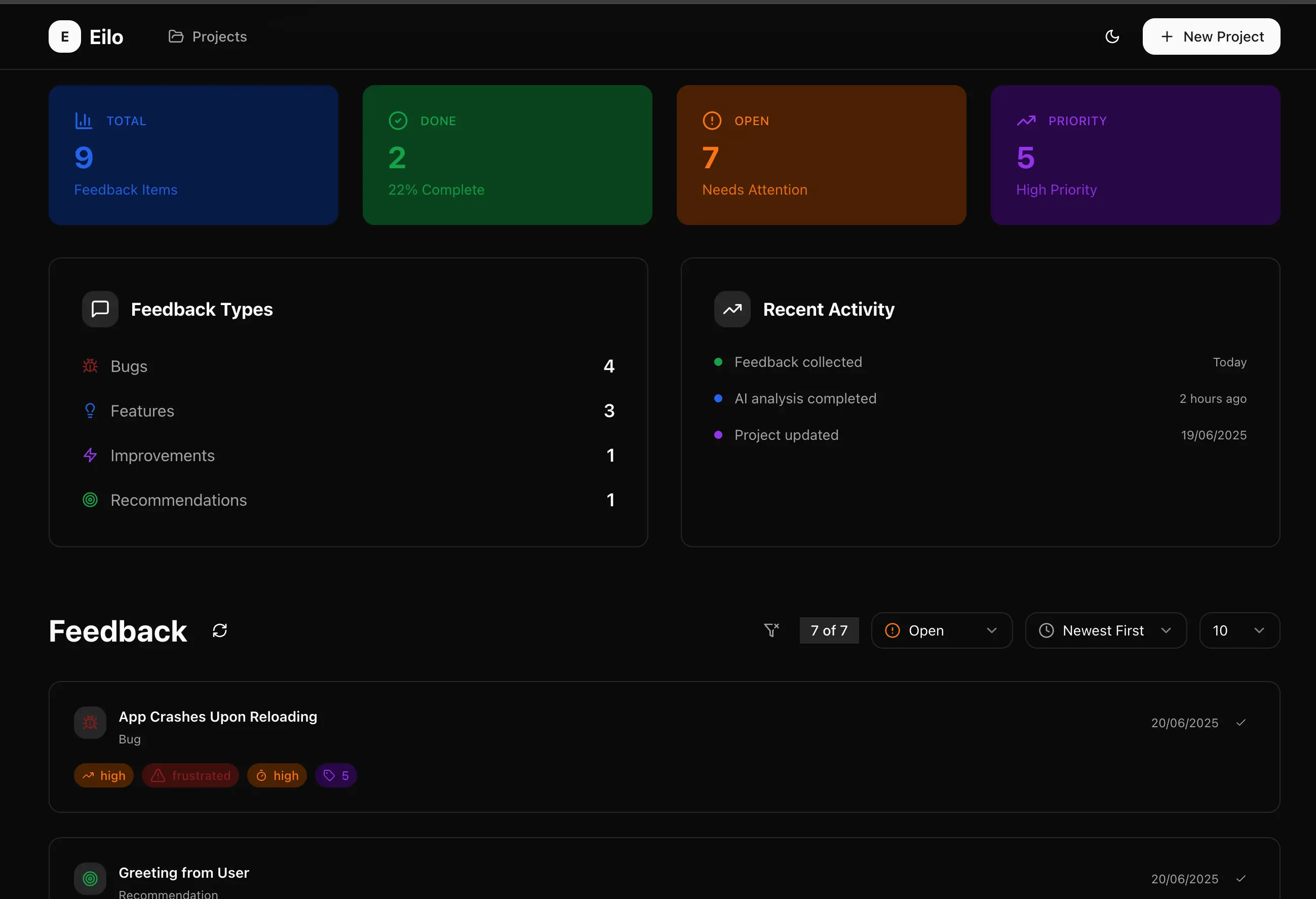Click the purple dot by Project updated
The width and height of the screenshot is (1316, 899).
718,435
